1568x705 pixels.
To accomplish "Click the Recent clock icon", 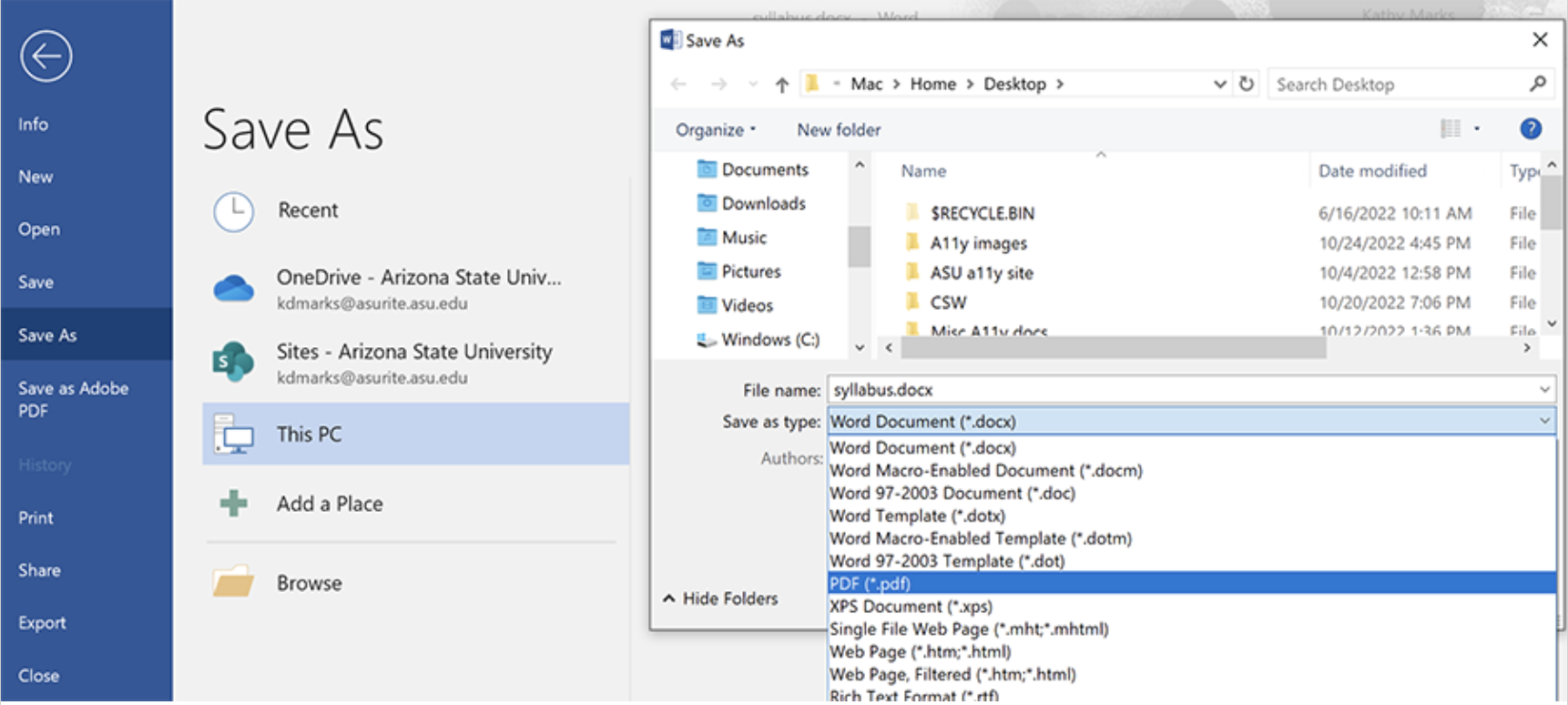I will 234,211.
